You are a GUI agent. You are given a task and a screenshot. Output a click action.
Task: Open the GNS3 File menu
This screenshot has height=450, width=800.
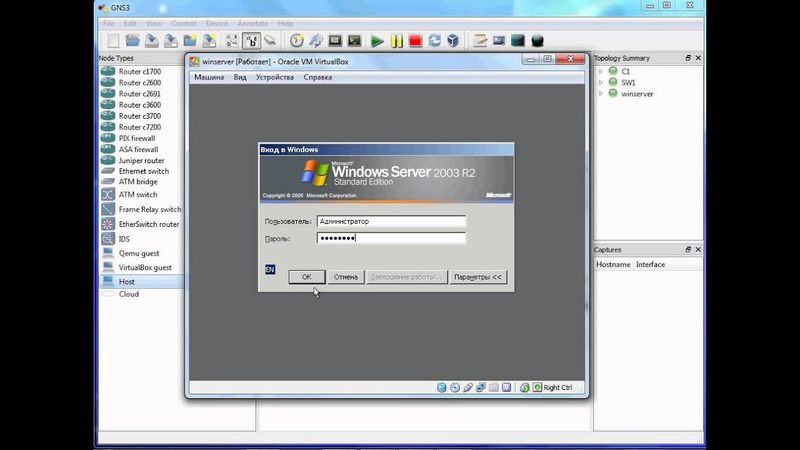(x=109, y=23)
